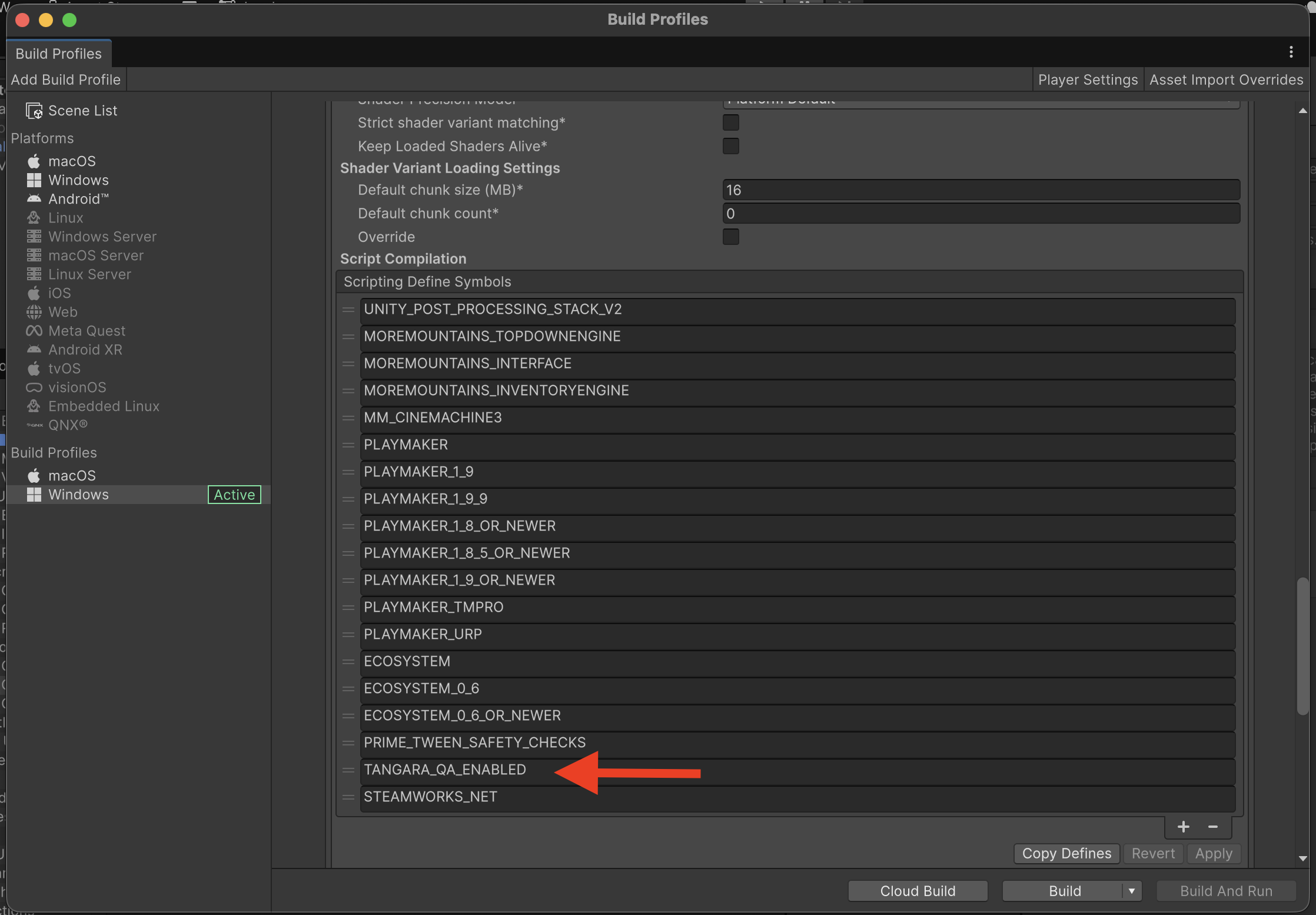Click the Shader Variant Loading Settings heading
This screenshot has height=915, width=1316.
coord(450,168)
